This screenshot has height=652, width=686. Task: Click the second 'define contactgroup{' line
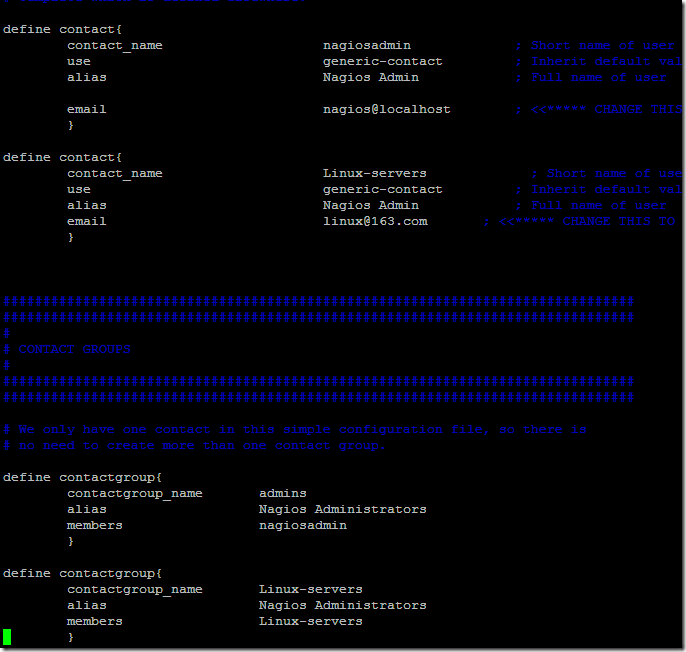83,574
